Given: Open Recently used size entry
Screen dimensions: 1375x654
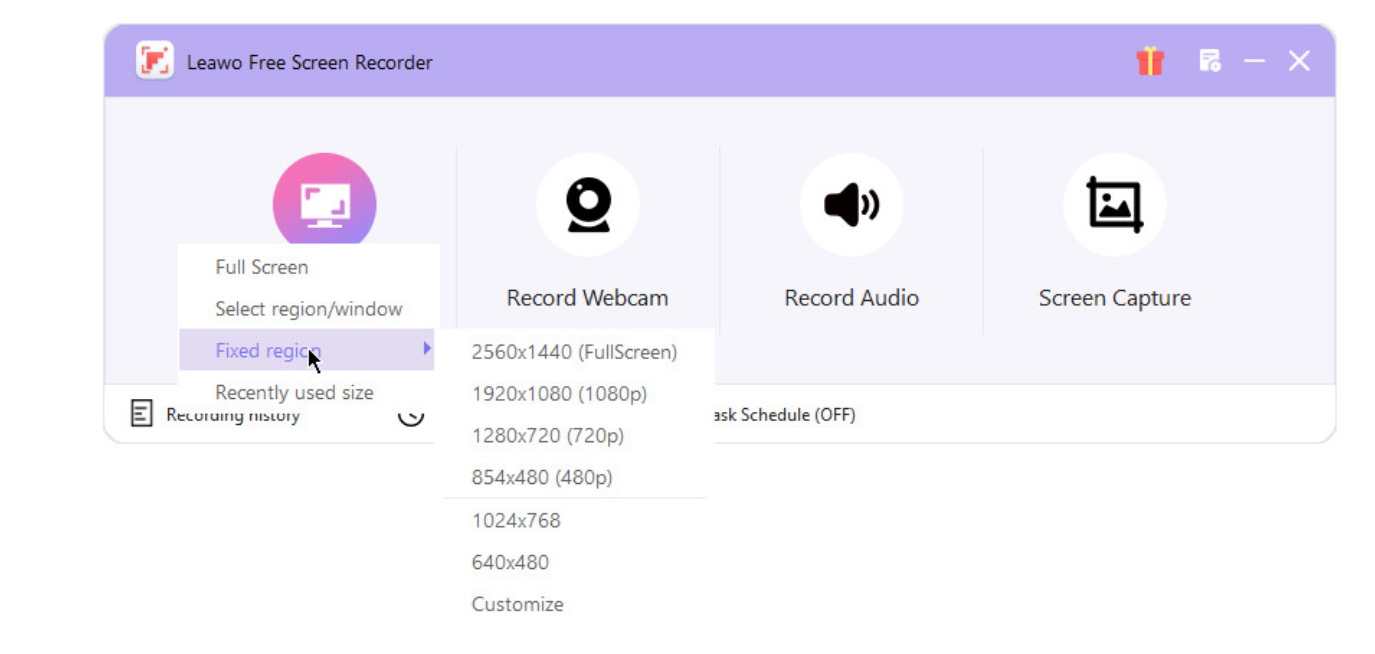Looking at the screenshot, I should click(294, 393).
